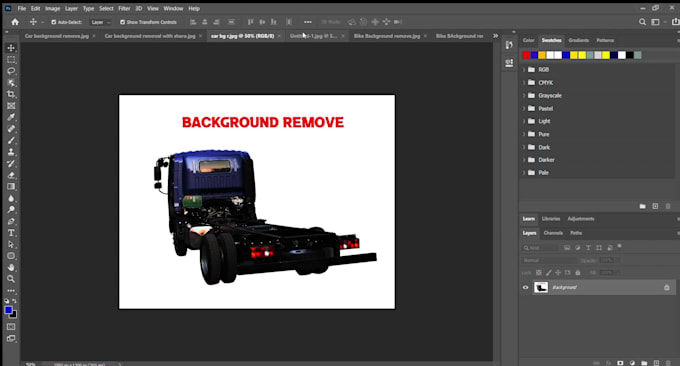Select the Zoom tool
The image size is (680, 366).
[11, 279]
